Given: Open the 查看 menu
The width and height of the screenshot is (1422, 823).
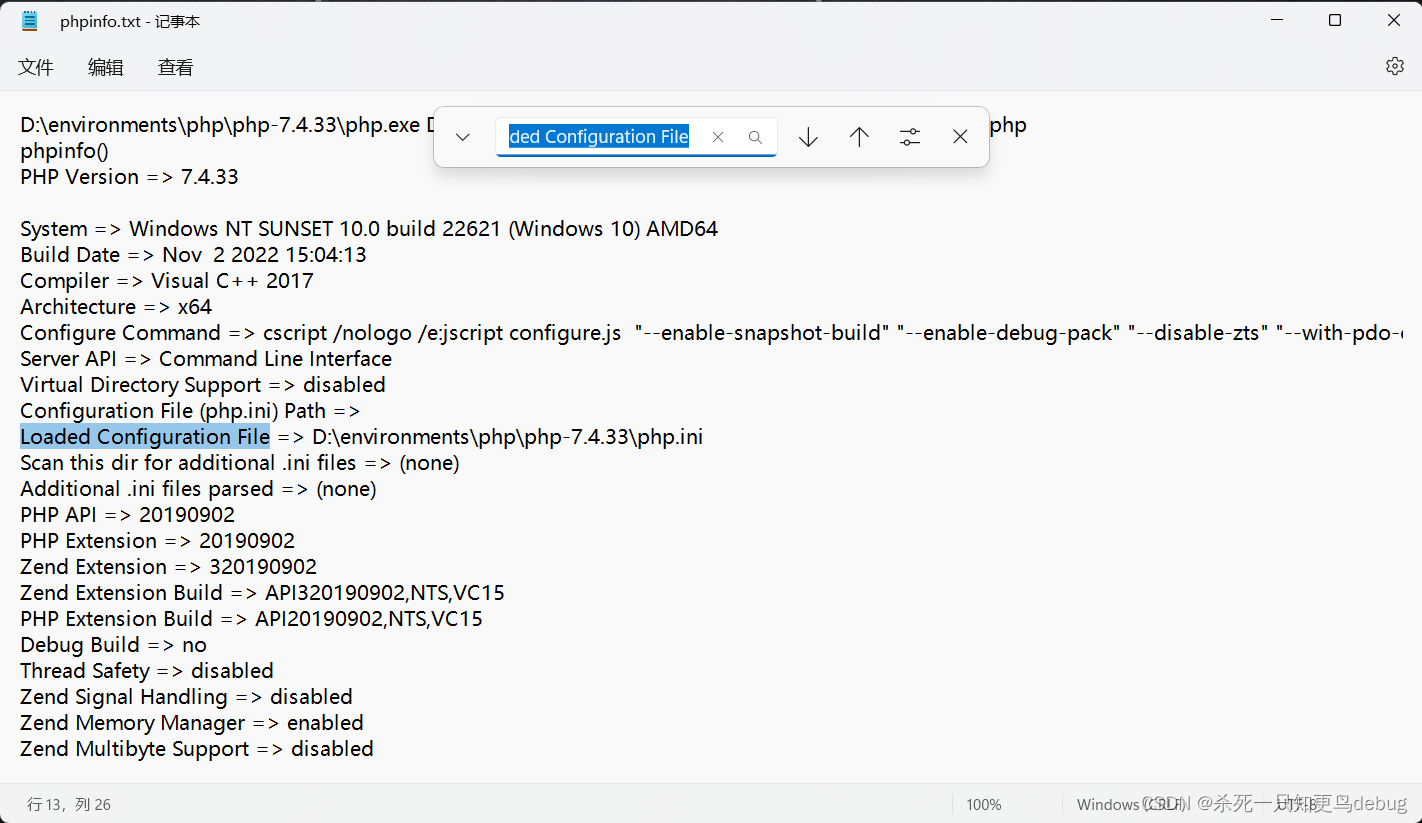Looking at the screenshot, I should pyautogui.click(x=175, y=67).
